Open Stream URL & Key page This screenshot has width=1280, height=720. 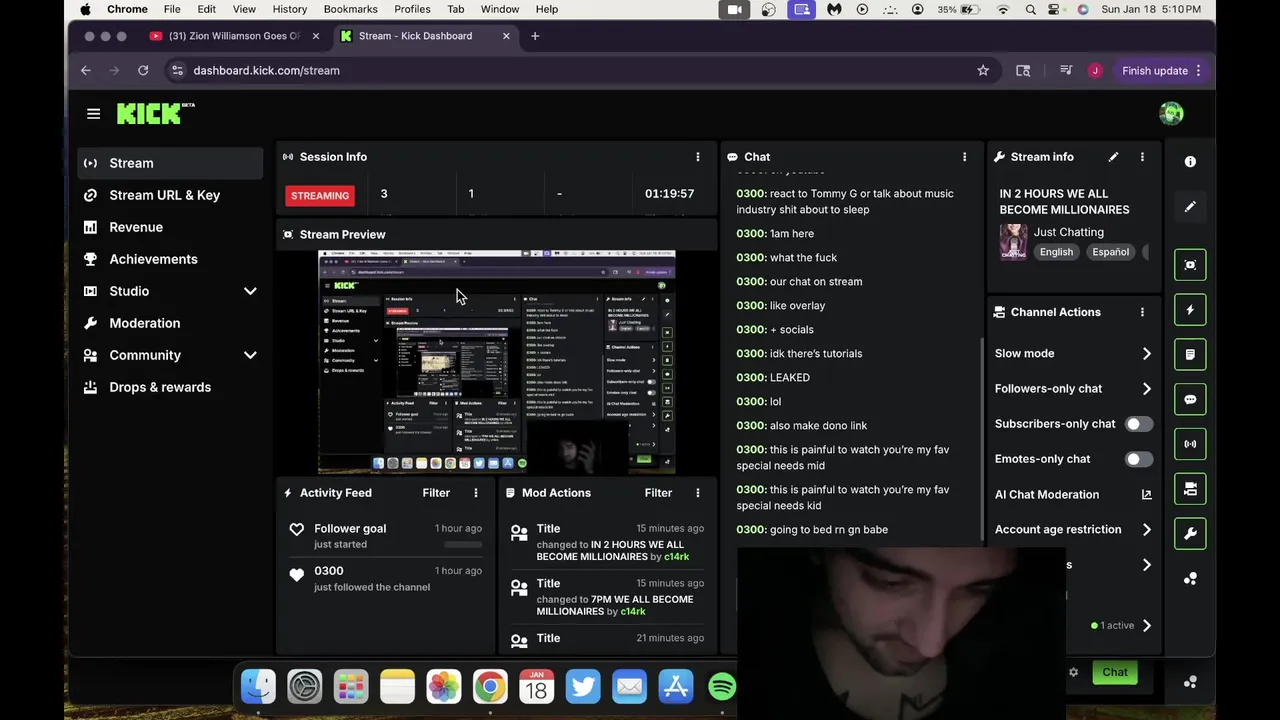tap(171, 195)
